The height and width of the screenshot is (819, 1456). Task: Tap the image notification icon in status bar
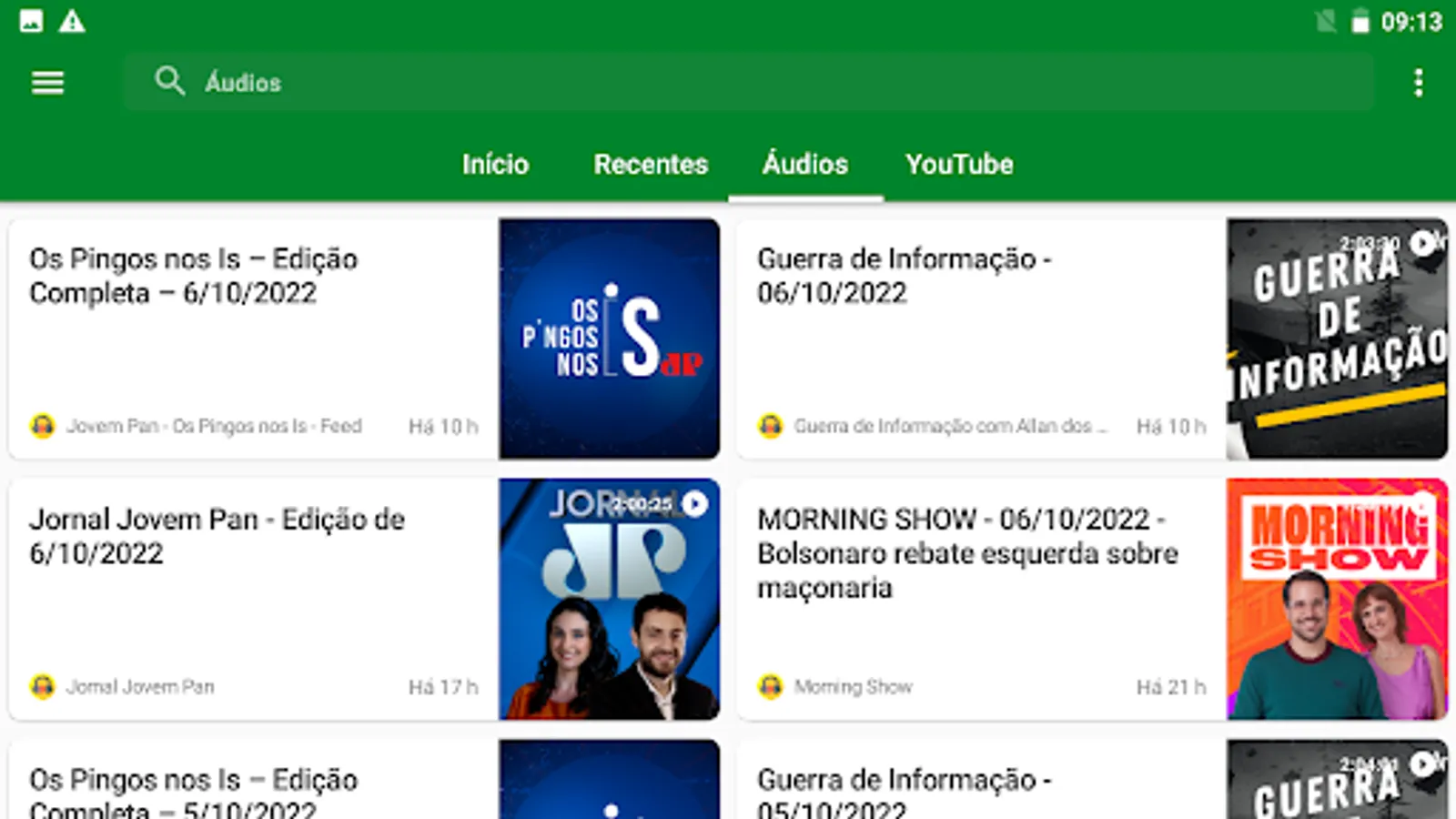click(x=31, y=21)
